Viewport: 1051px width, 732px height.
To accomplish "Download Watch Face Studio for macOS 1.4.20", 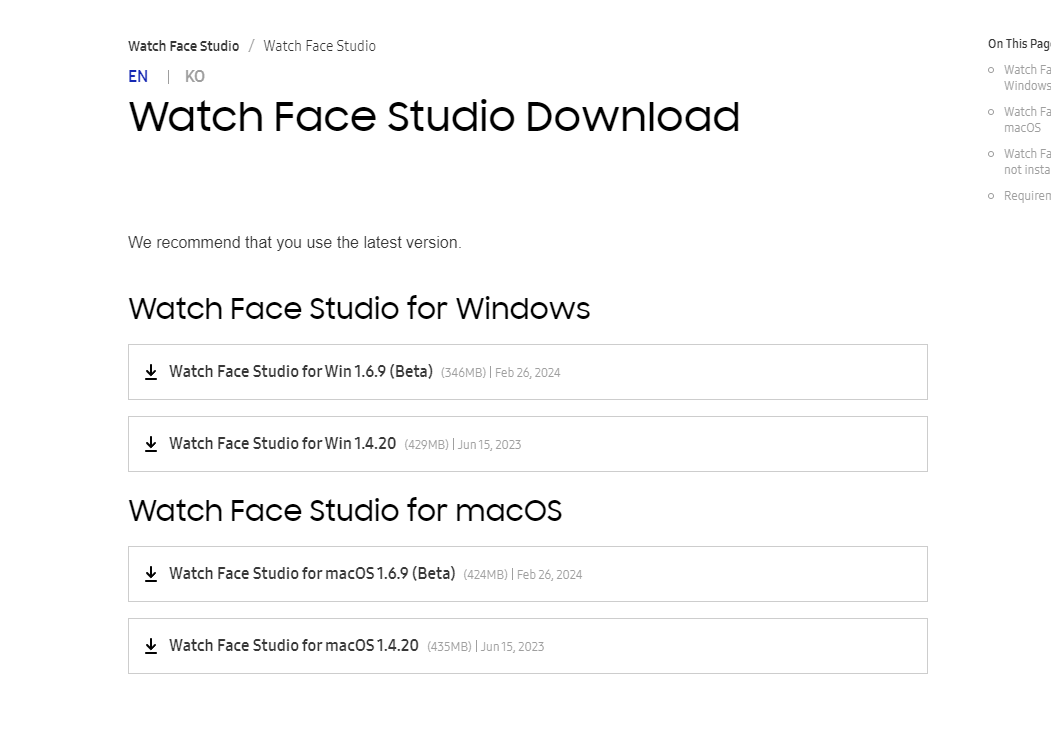I will [x=528, y=646].
